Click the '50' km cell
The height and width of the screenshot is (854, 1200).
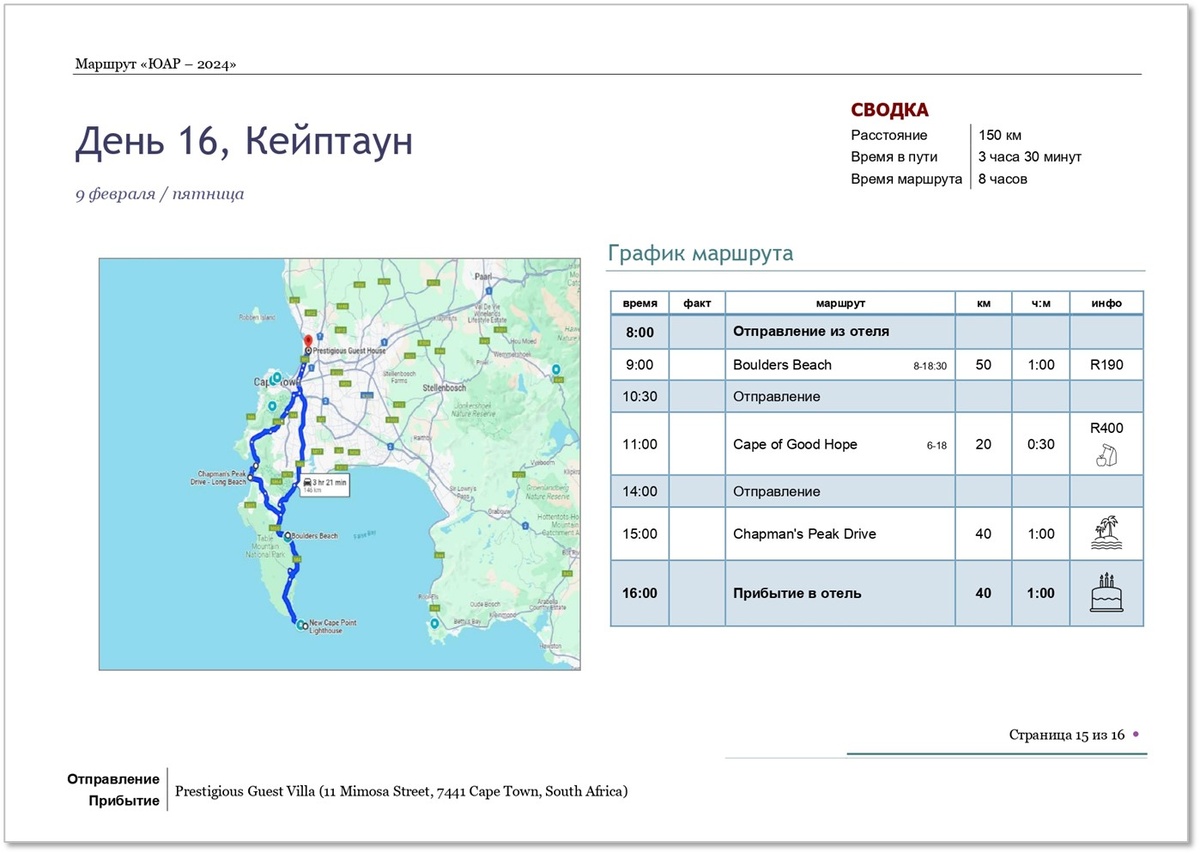[x=984, y=365]
